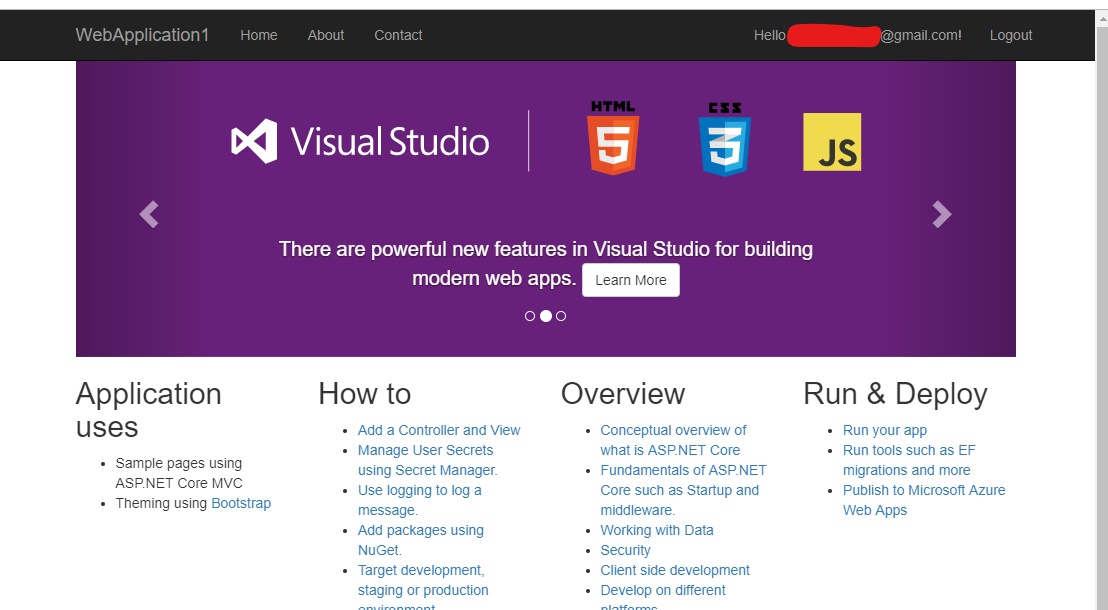Screen dimensions: 1108x610
Task: Click the previous slide chevron in carousel
Action: tap(149, 214)
